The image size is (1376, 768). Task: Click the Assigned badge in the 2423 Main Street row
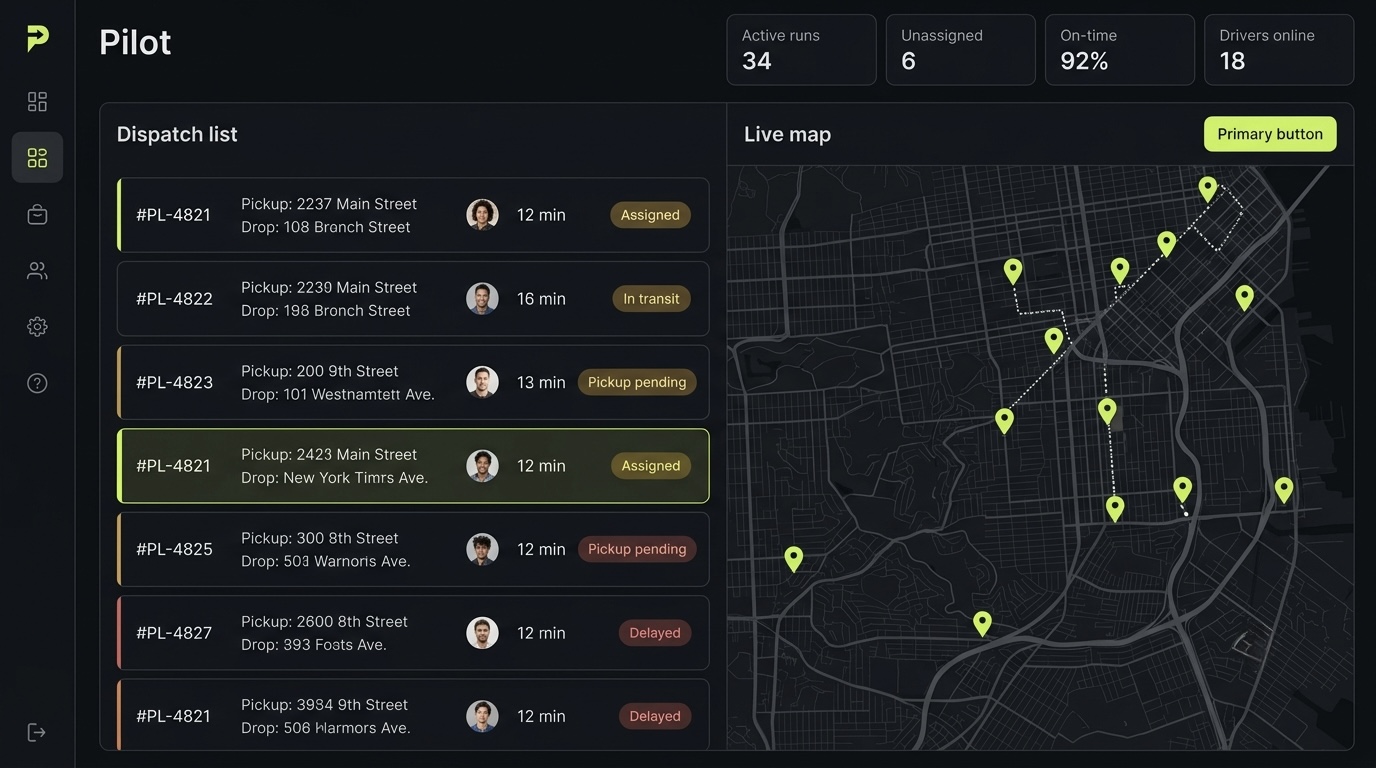click(x=650, y=466)
